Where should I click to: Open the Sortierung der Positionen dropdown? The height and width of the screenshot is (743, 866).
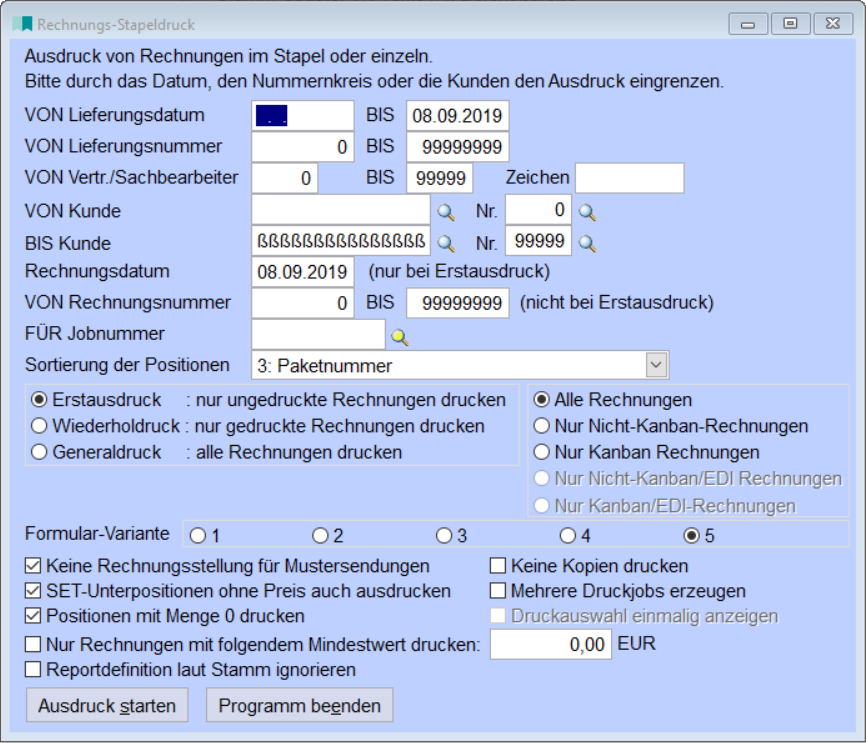(657, 365)
